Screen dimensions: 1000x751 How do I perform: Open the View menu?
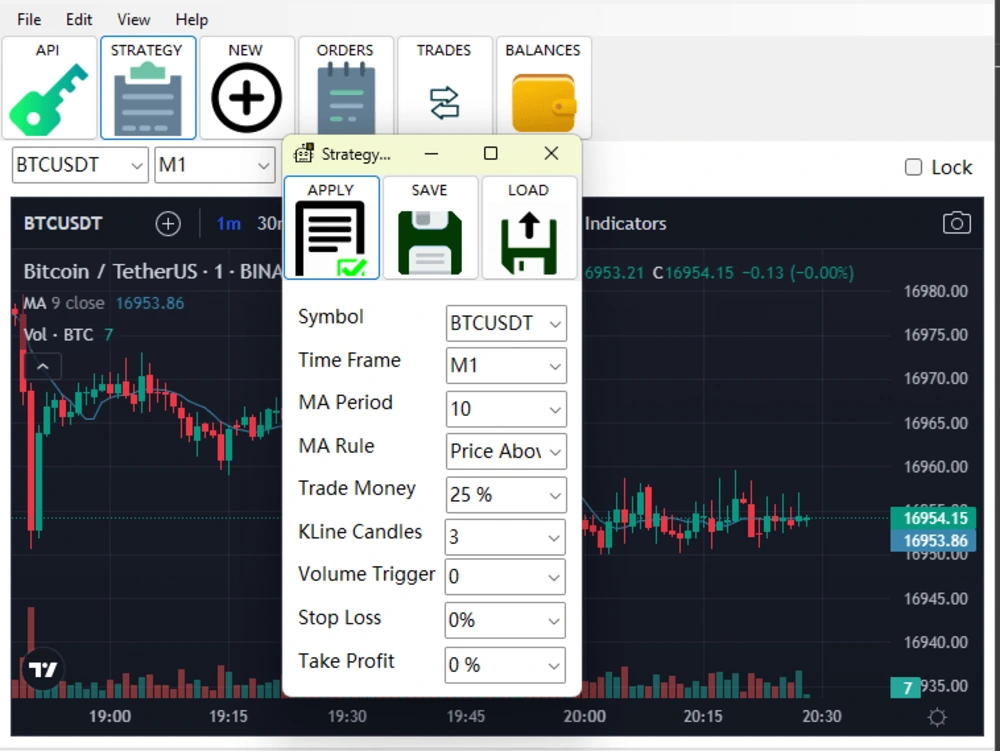[x=134, y=20]
